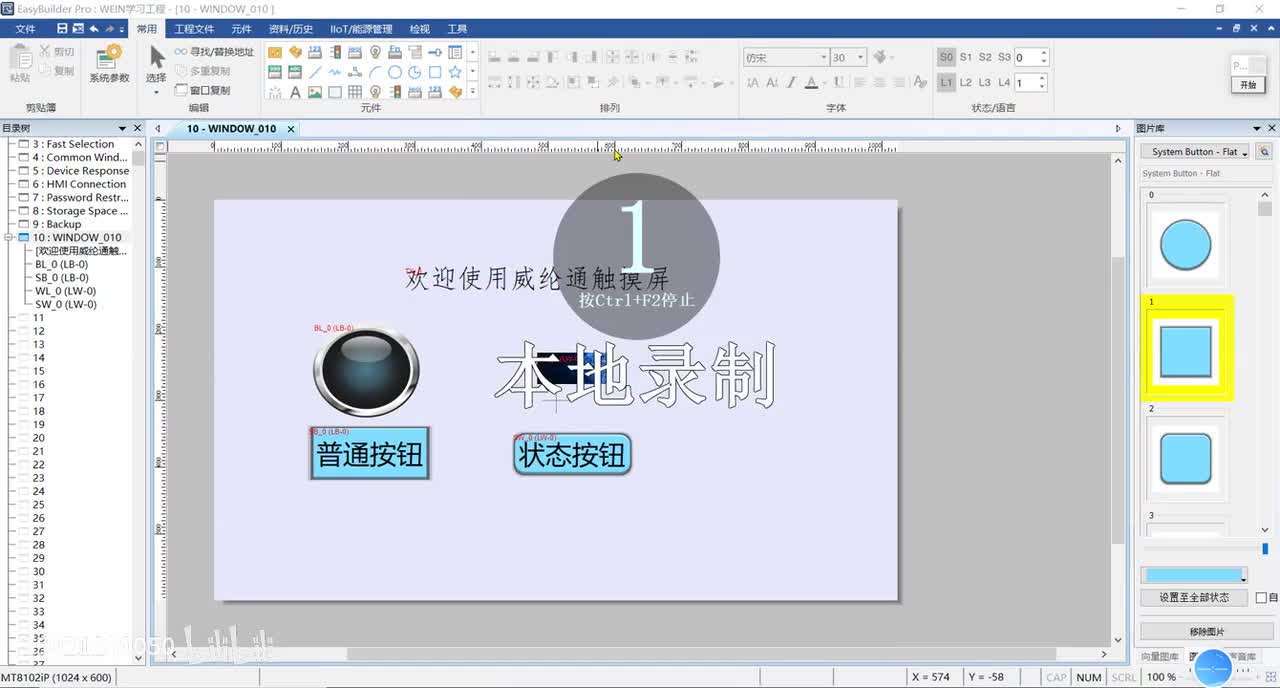
Task: Open the picture library panel menu arrow
Action: pos(1258,128)
